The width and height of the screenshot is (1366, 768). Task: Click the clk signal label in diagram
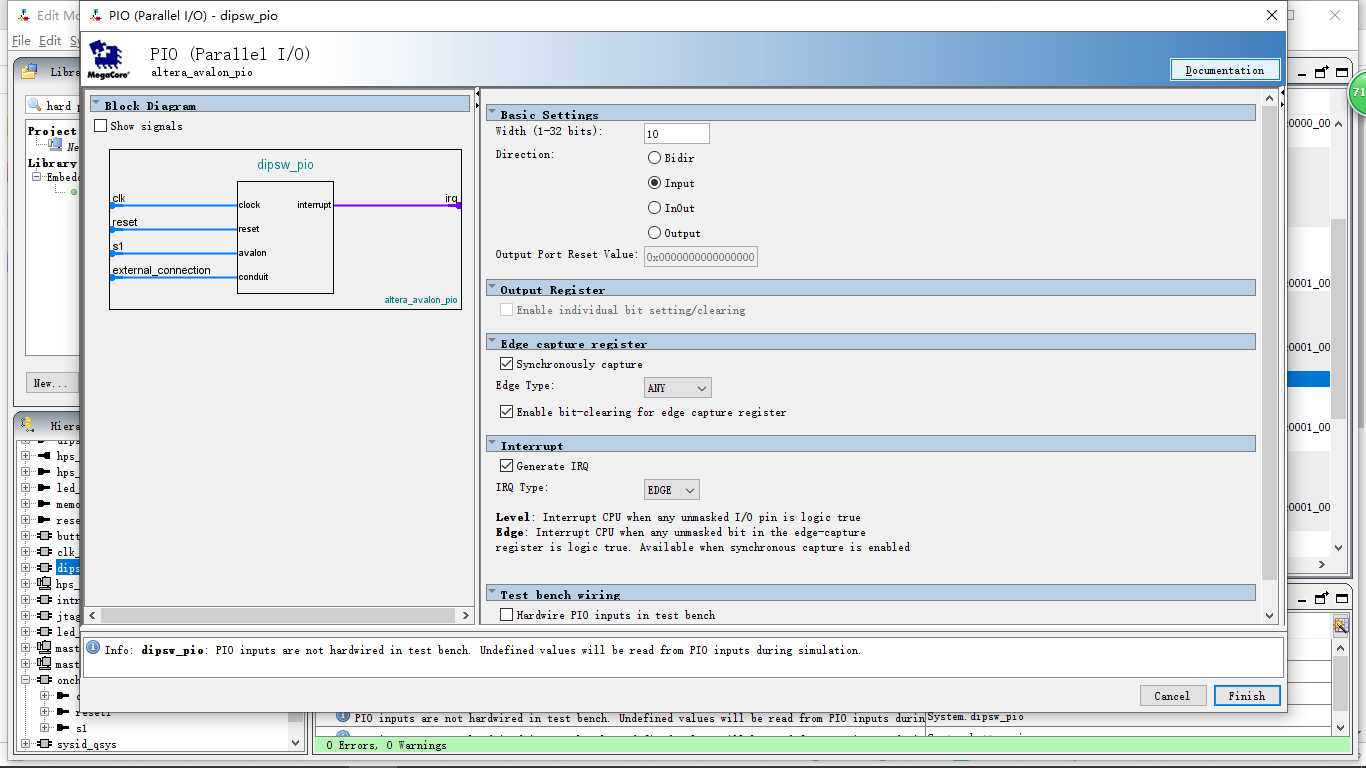(x=118, y=199)
